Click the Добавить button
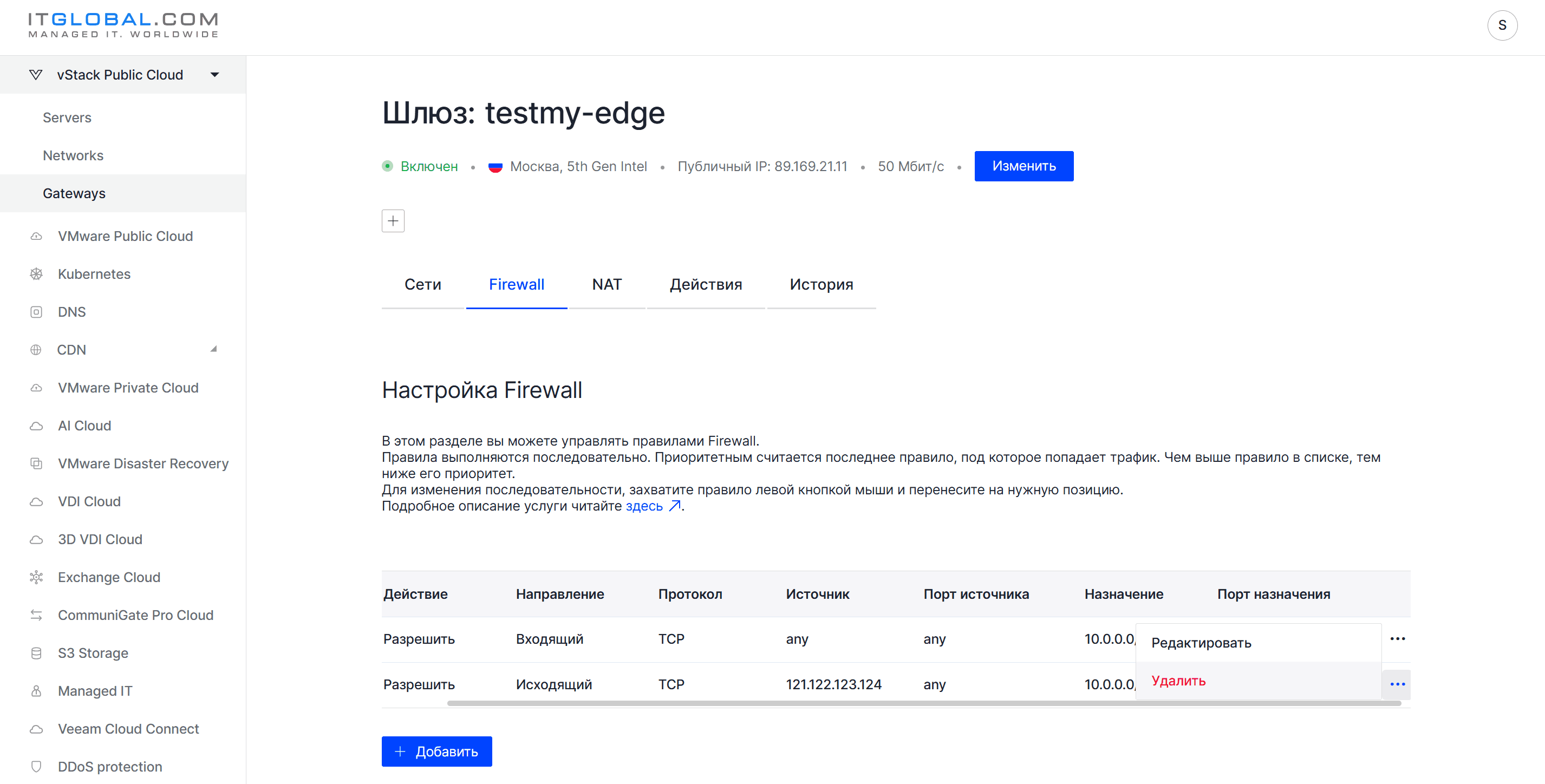The width and height of the screenshot is (1545, 784). click(436, 752)
